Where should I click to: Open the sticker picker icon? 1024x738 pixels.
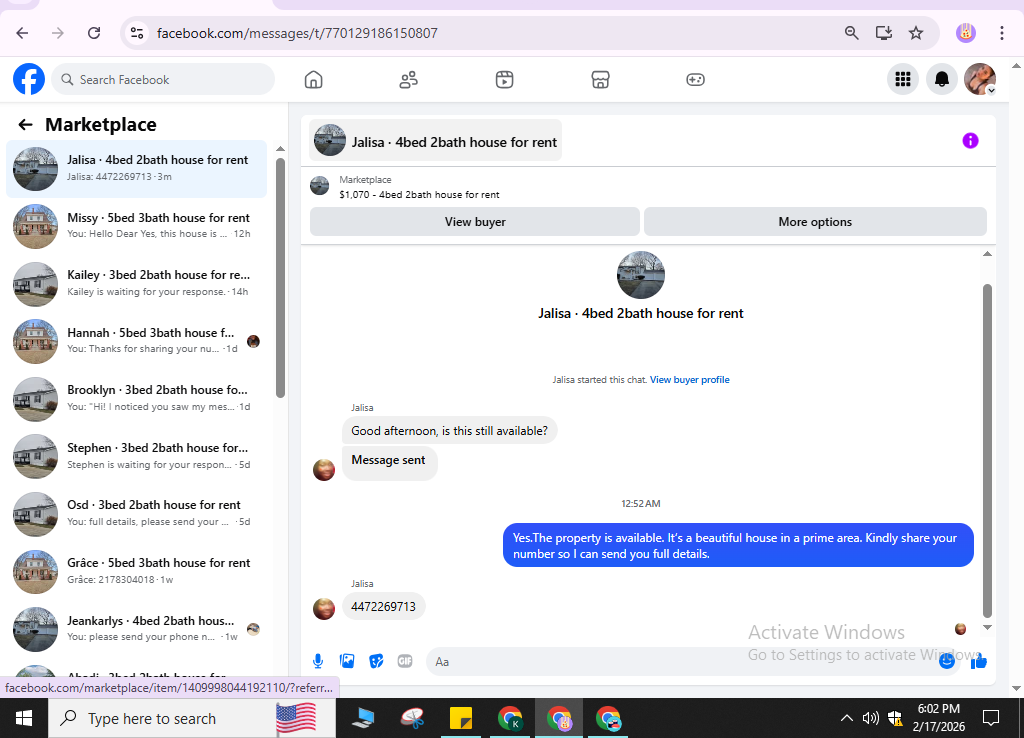376,661
